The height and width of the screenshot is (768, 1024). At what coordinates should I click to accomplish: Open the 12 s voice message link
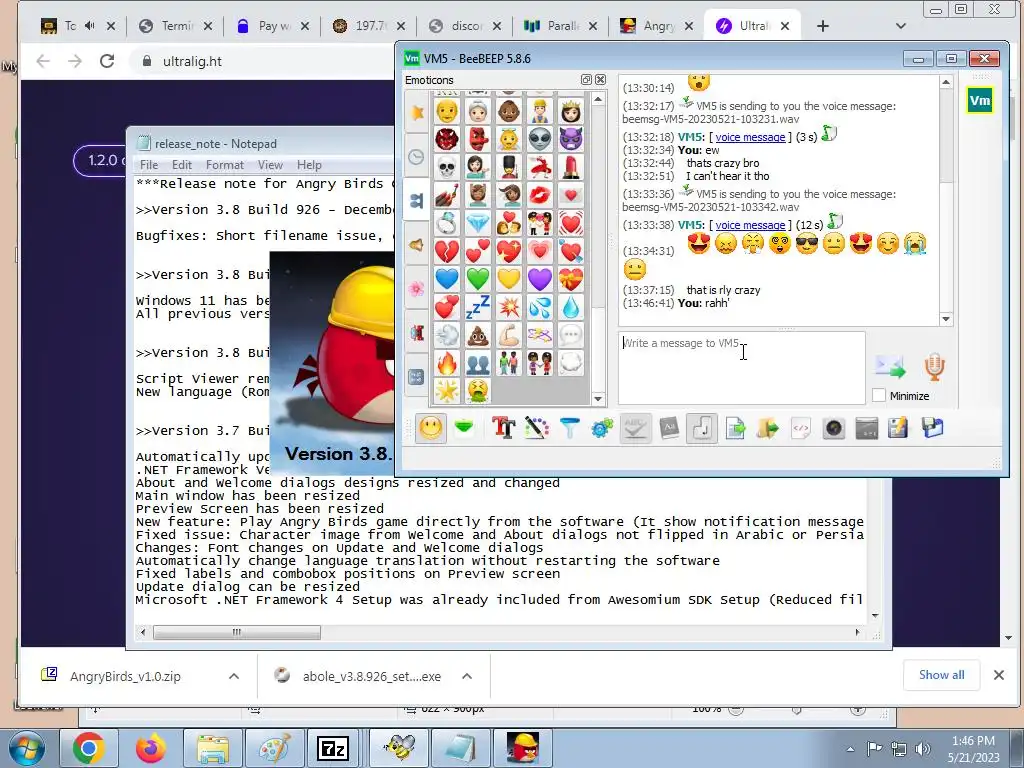[750, 225]
